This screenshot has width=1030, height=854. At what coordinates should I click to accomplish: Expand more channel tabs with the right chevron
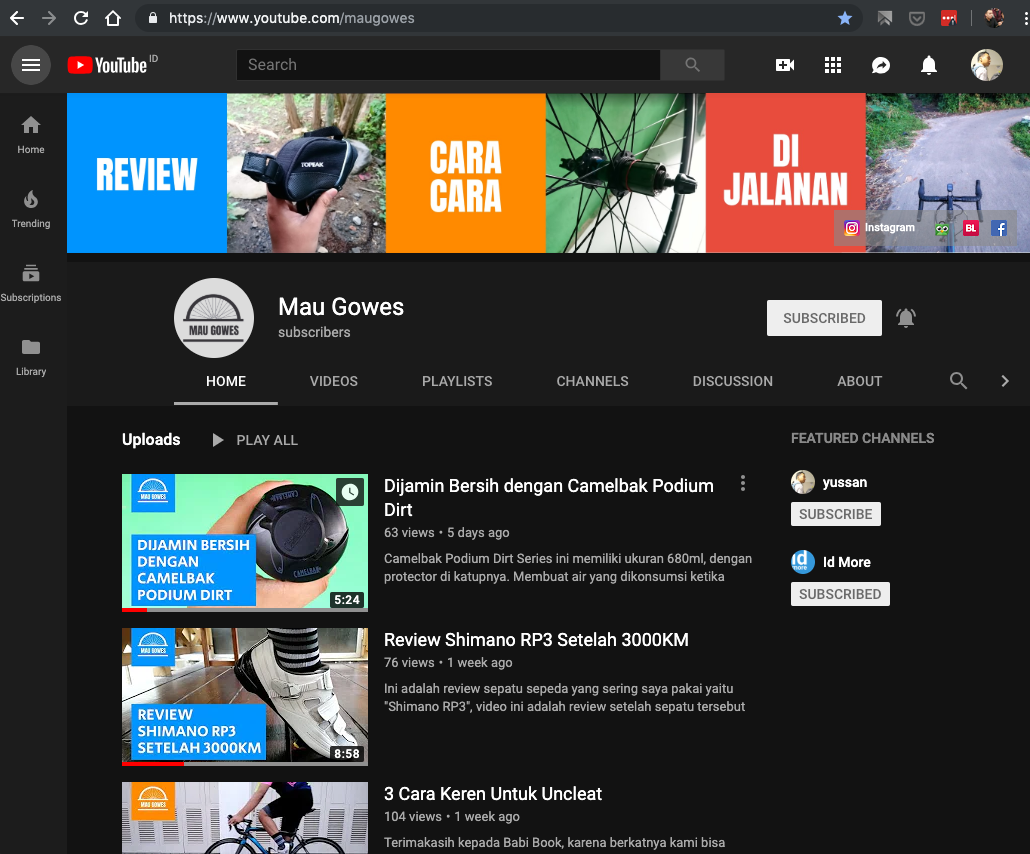click(x=1004, y=381)
